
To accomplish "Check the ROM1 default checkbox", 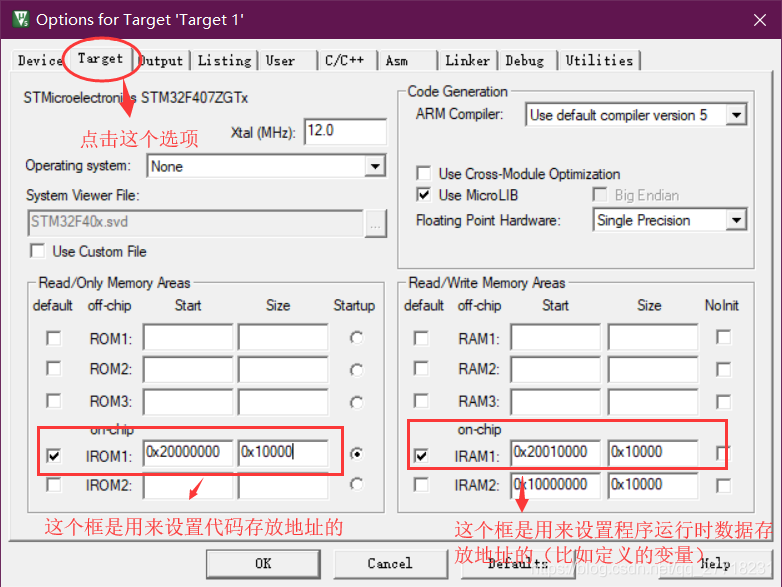I will tap(54, 338).
